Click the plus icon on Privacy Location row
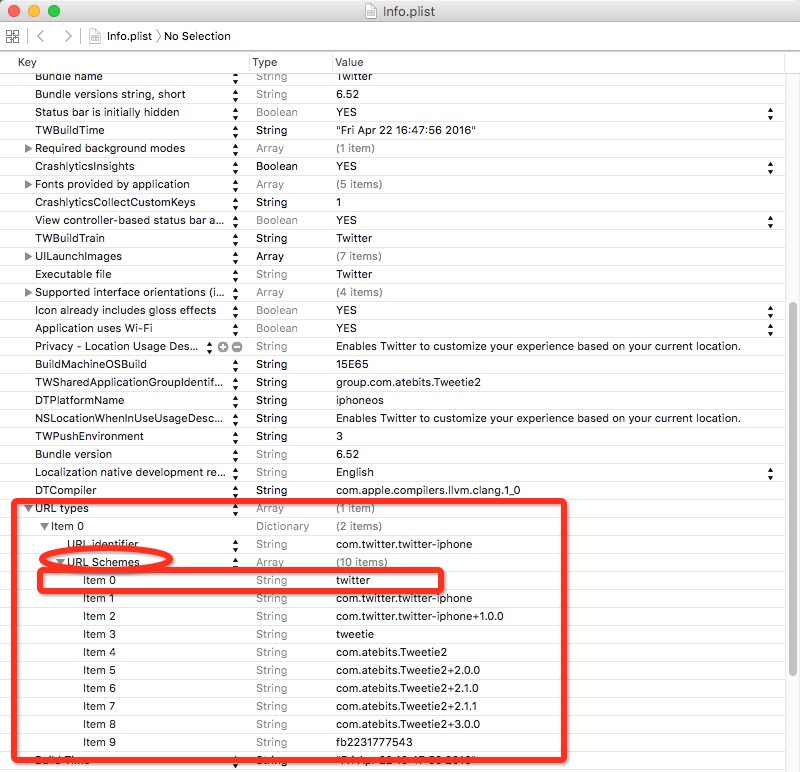 [x=223, y=347]
